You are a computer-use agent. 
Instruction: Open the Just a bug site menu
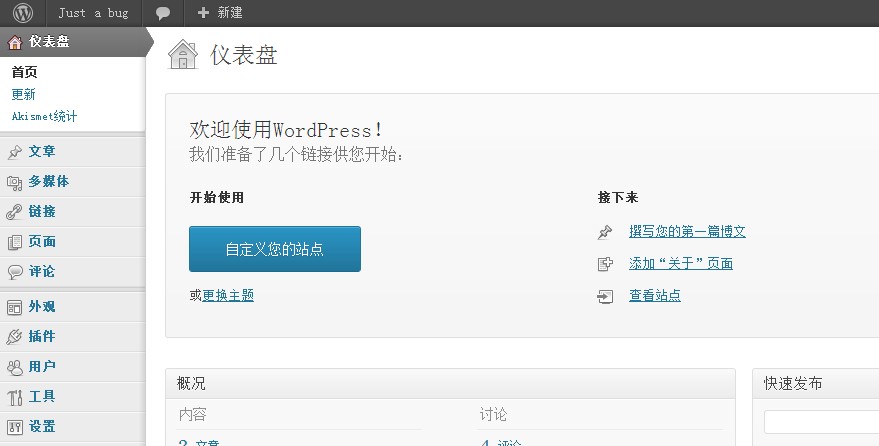tap(93, 13)
